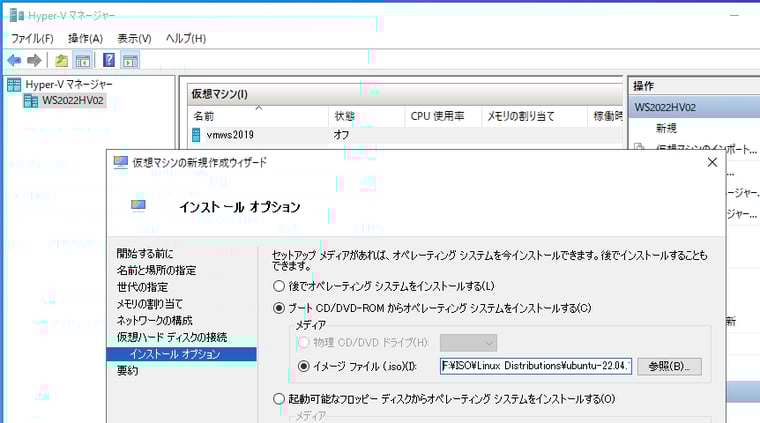This screenshot has height=423, width=760.
Task: Click the 仮想マシン(I) panel header
Action: (405, 94)
